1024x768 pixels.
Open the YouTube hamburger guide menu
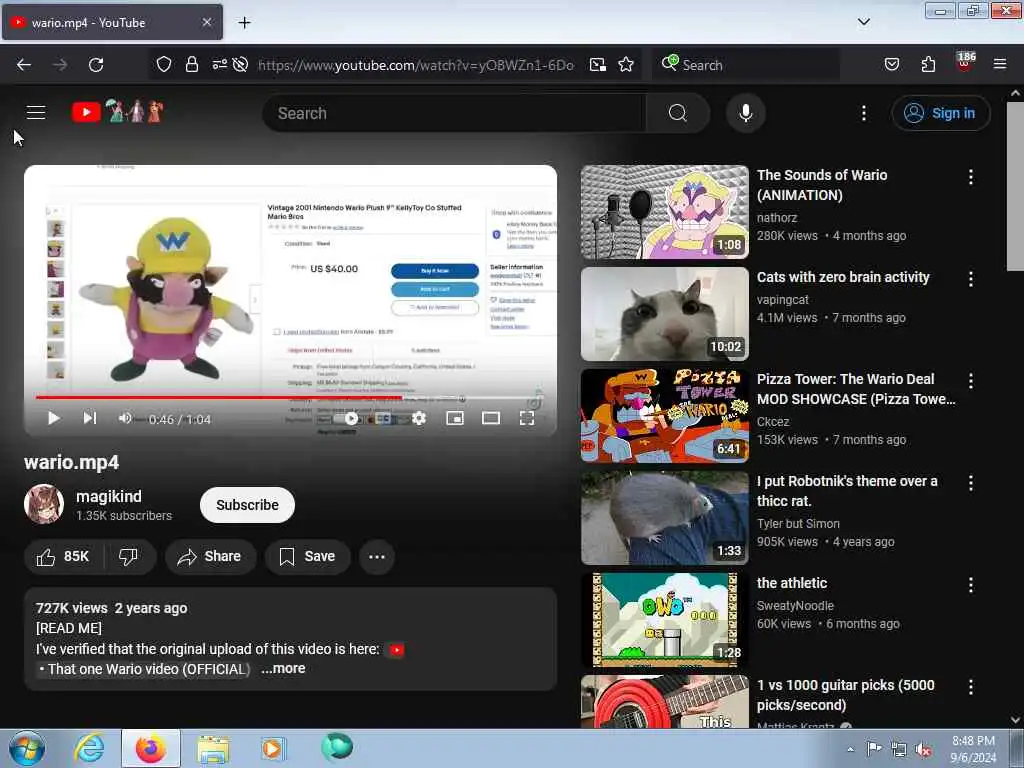(36, 112)
